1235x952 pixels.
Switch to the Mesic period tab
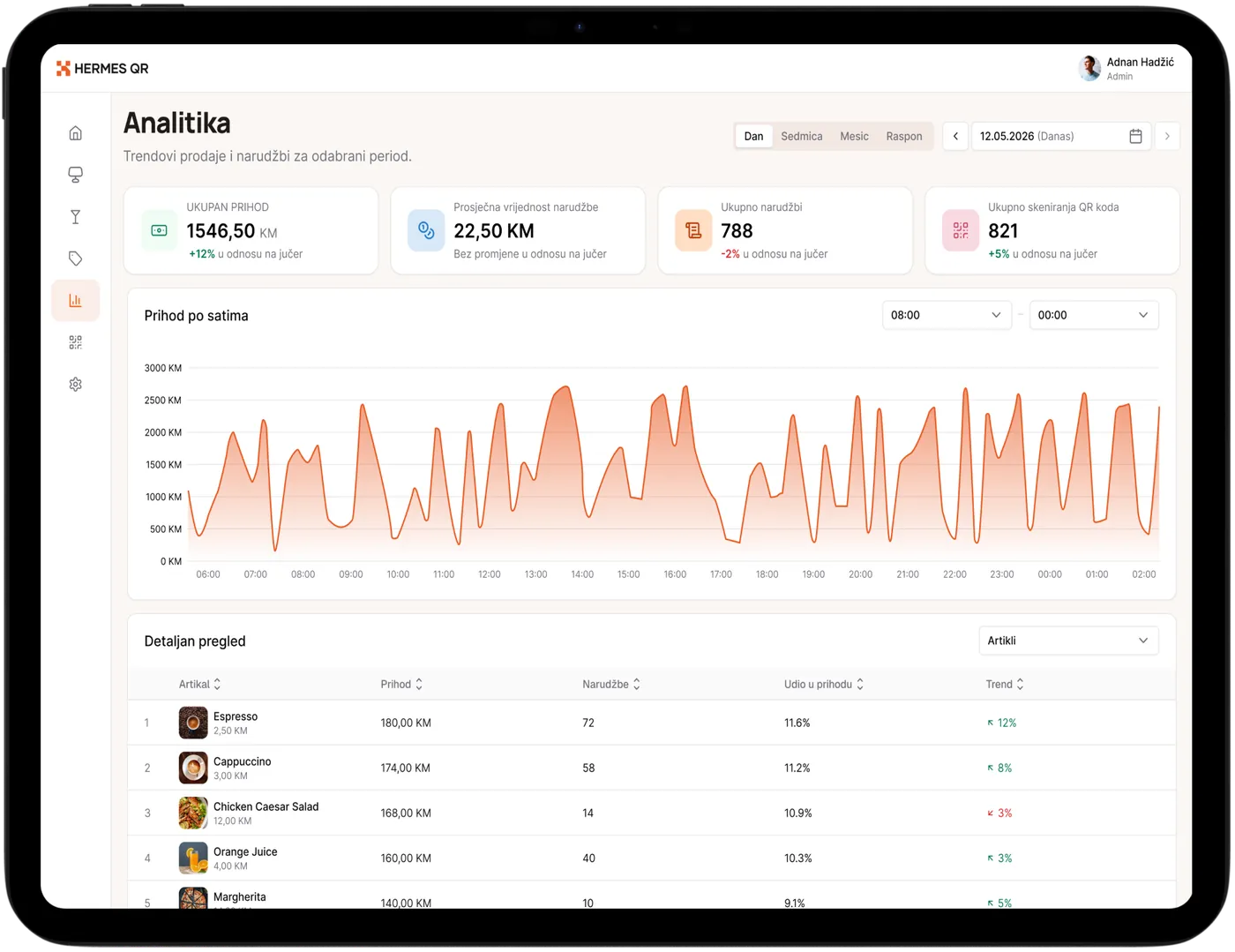point(854,136)
